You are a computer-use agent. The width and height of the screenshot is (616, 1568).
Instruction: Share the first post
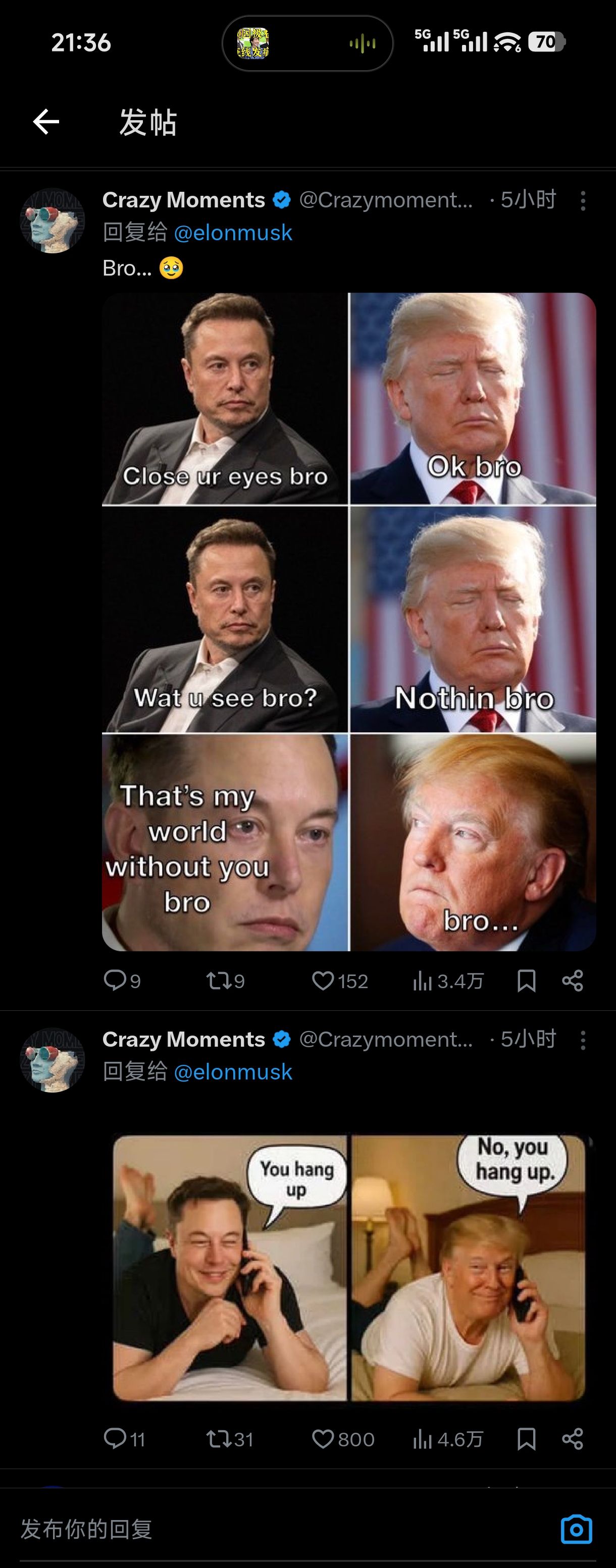(x=572, y=980)
